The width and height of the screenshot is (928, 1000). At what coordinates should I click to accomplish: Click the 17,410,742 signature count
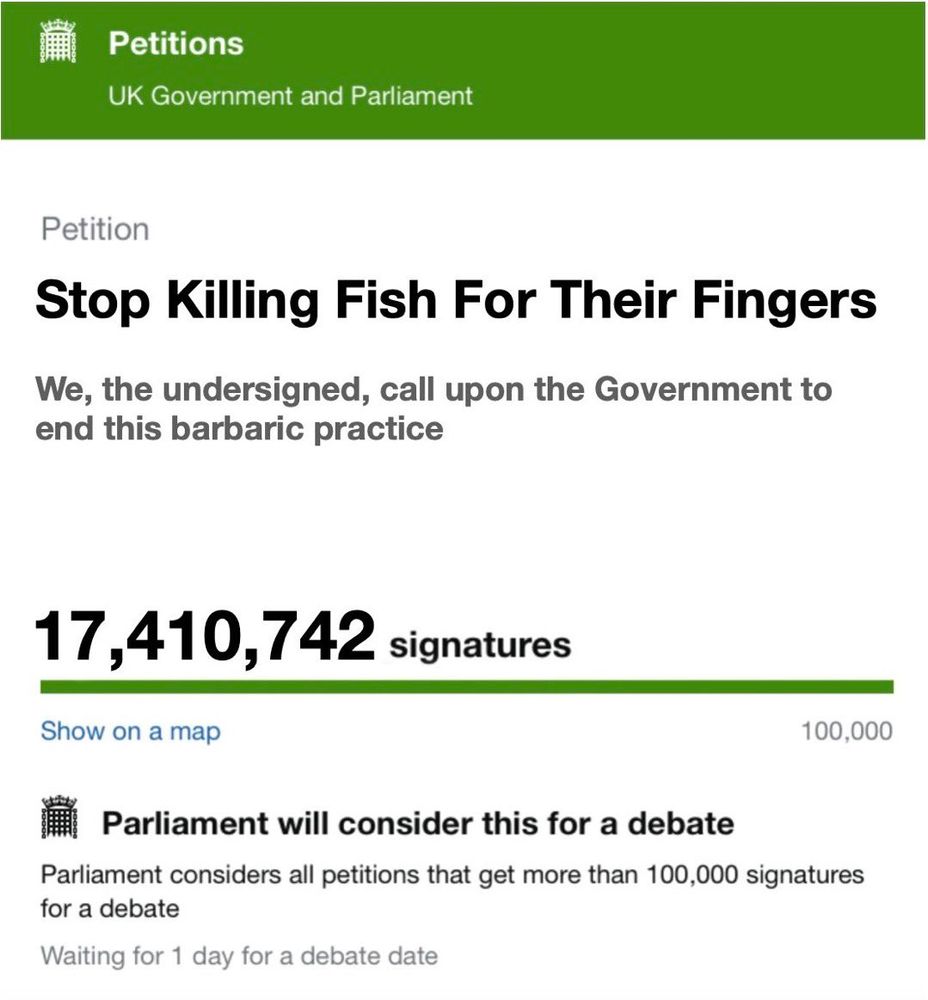205,636
